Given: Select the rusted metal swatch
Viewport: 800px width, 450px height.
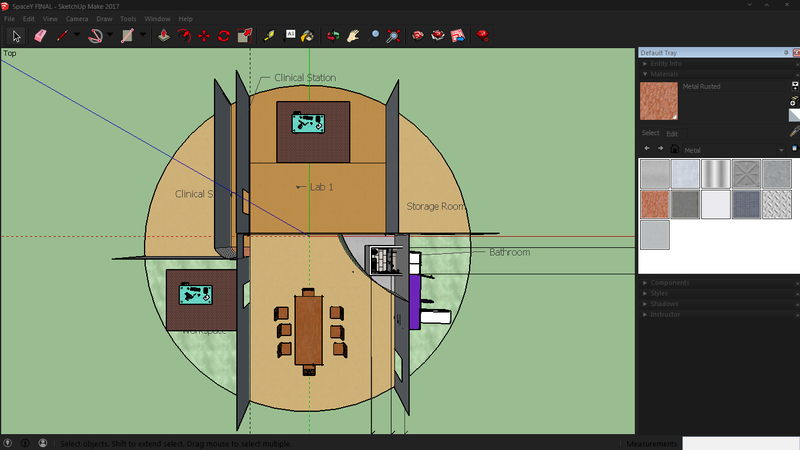Looking at the screenshot, I should tap(655, 205).
